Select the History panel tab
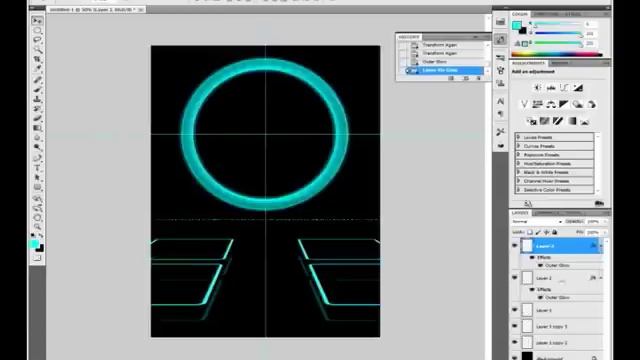This screenshot has width=640, height=360. point(409,37)
